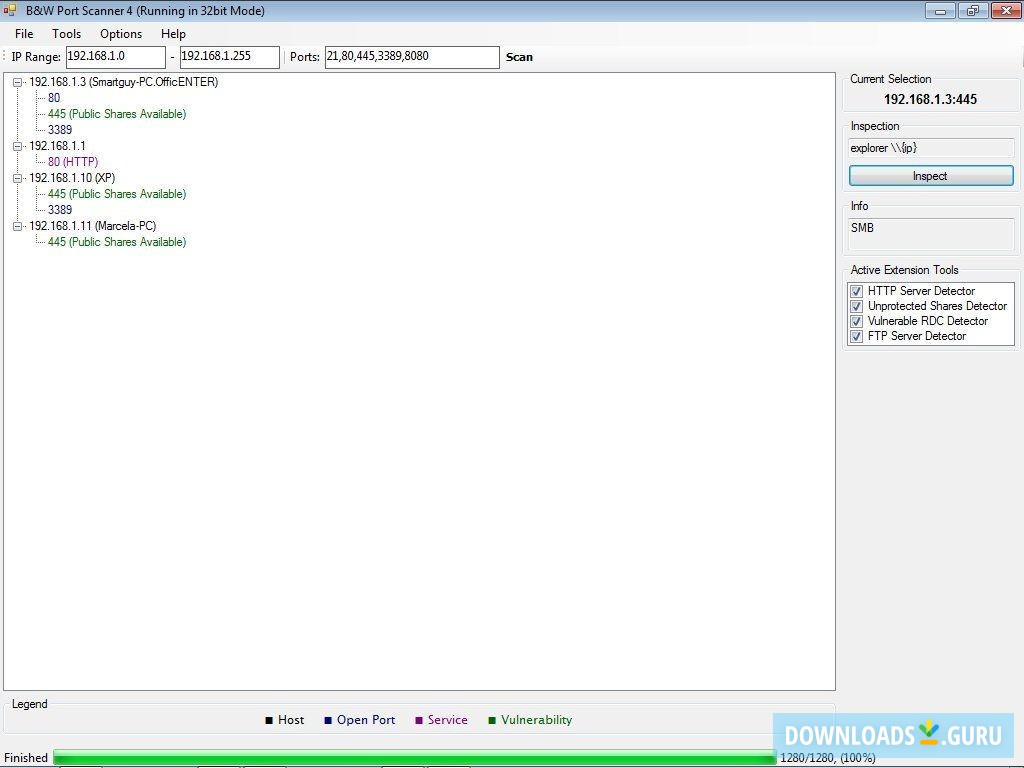Select port 3389 under 192.168.1.3
Viewport: 1024px width, 768px height.
(59, 129)
